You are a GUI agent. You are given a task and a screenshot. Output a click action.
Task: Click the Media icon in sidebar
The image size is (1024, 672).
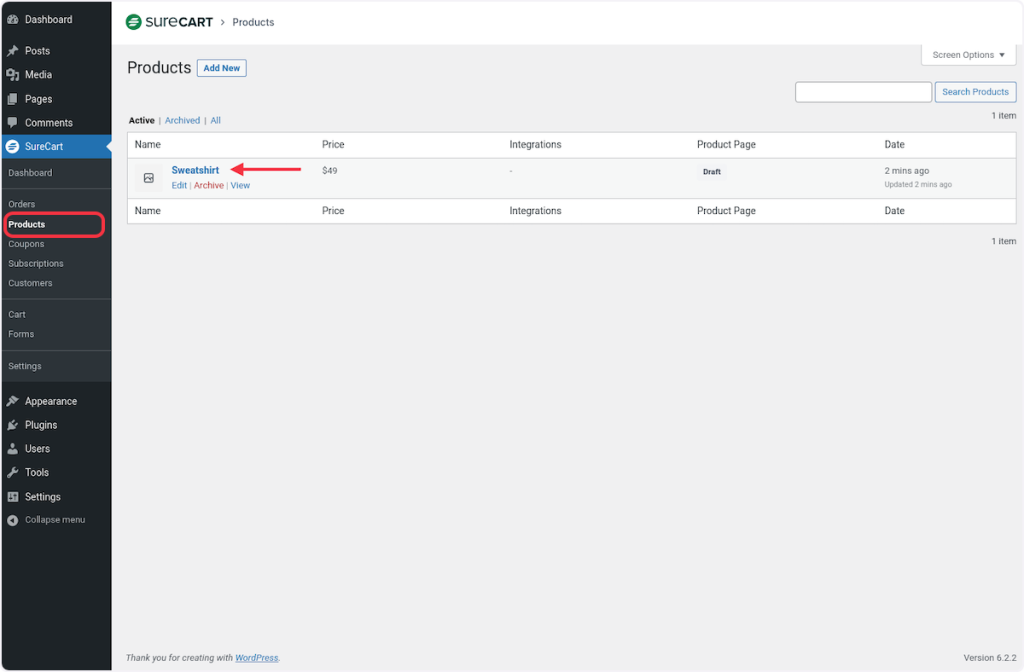pyautogui.click(x=13, y=75)
